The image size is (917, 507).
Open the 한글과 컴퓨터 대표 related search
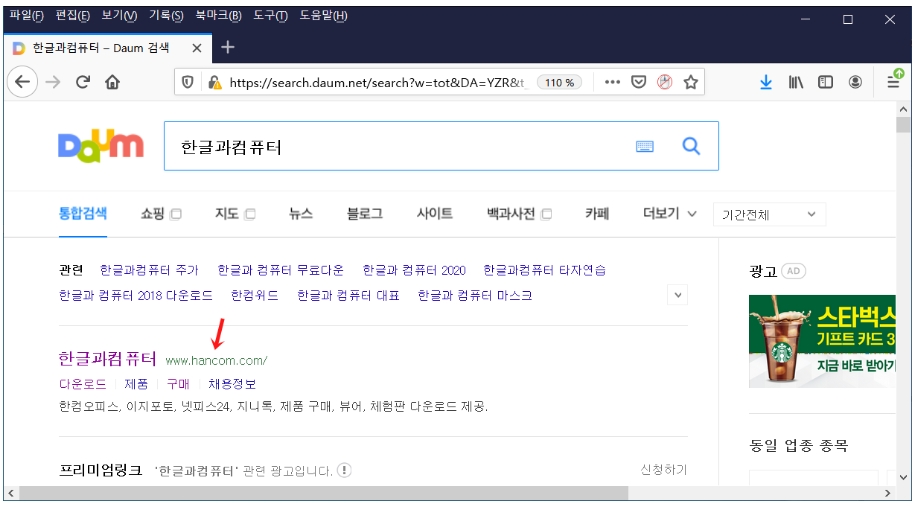point(348,295)
